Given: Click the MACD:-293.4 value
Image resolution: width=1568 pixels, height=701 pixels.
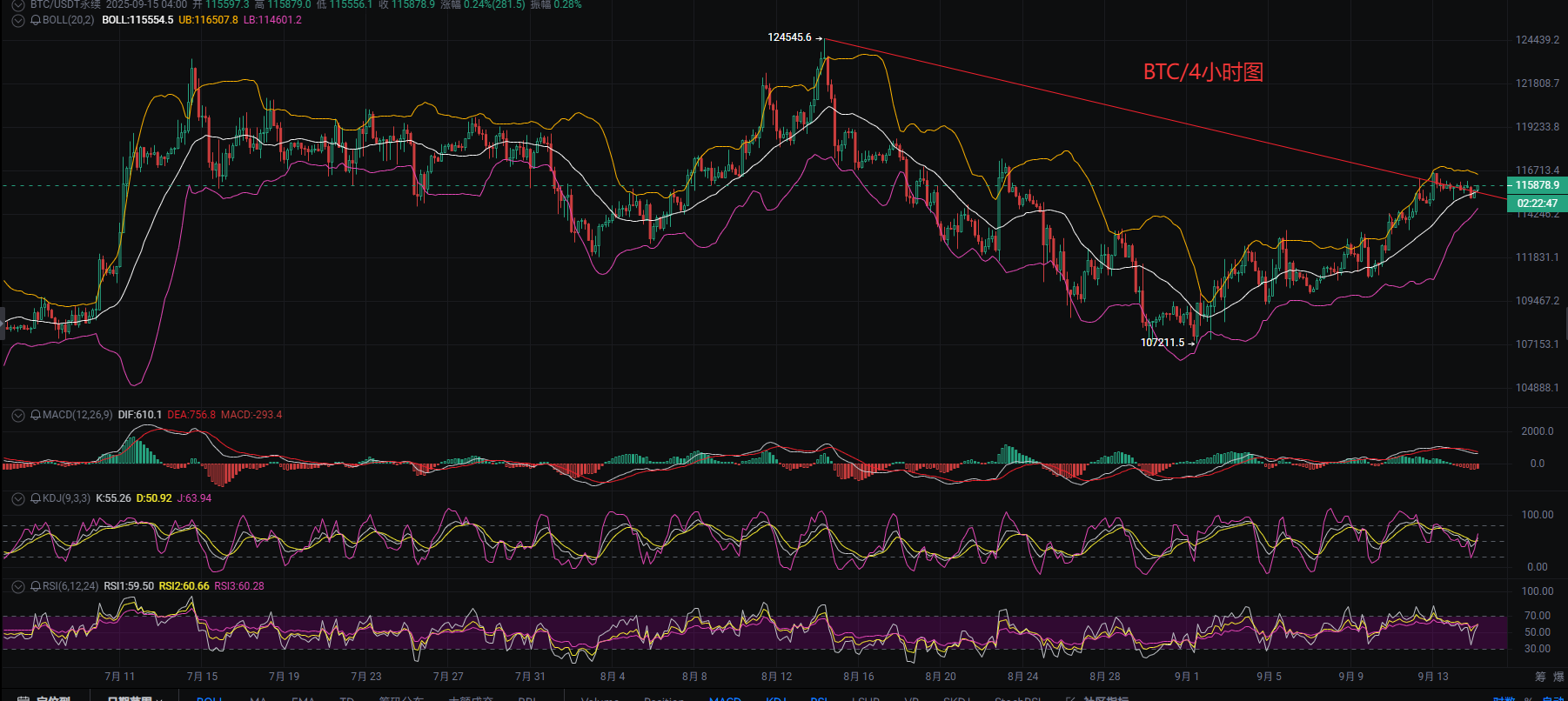Looking at the screenshot, I should coord(251,415).
